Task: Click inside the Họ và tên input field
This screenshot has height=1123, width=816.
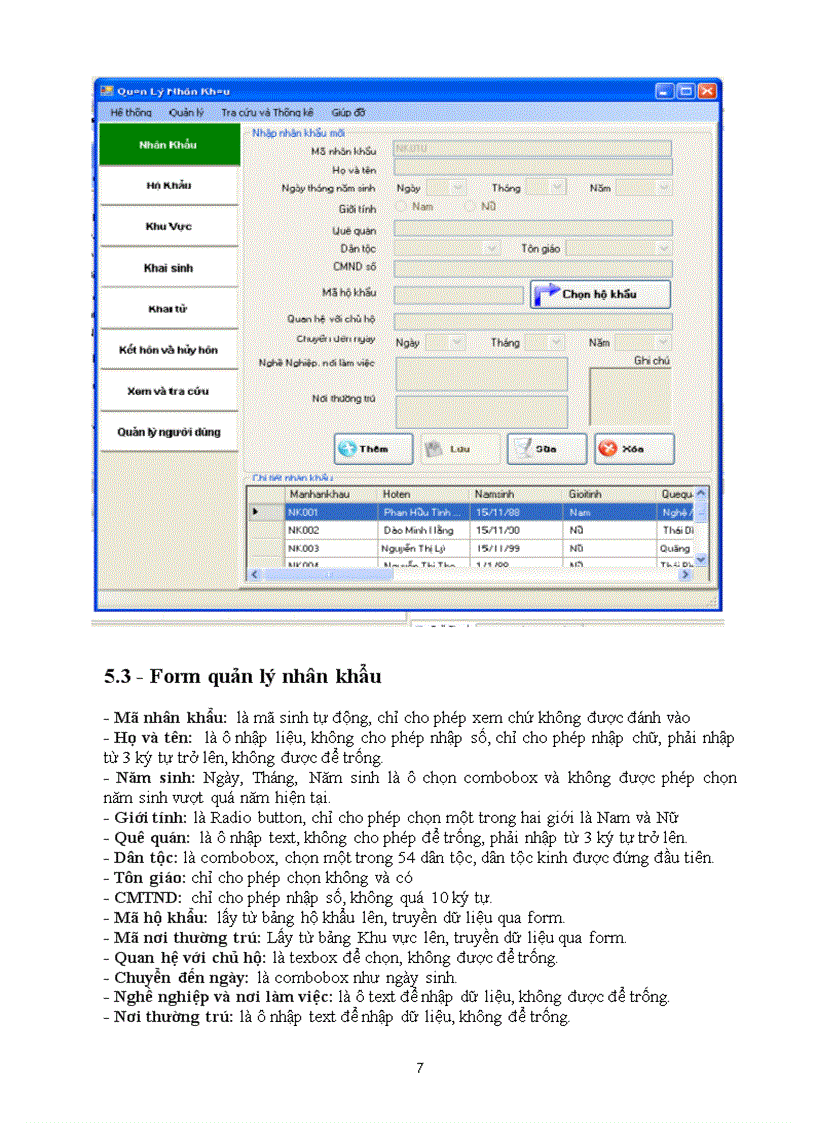Action: click(530, 166)
